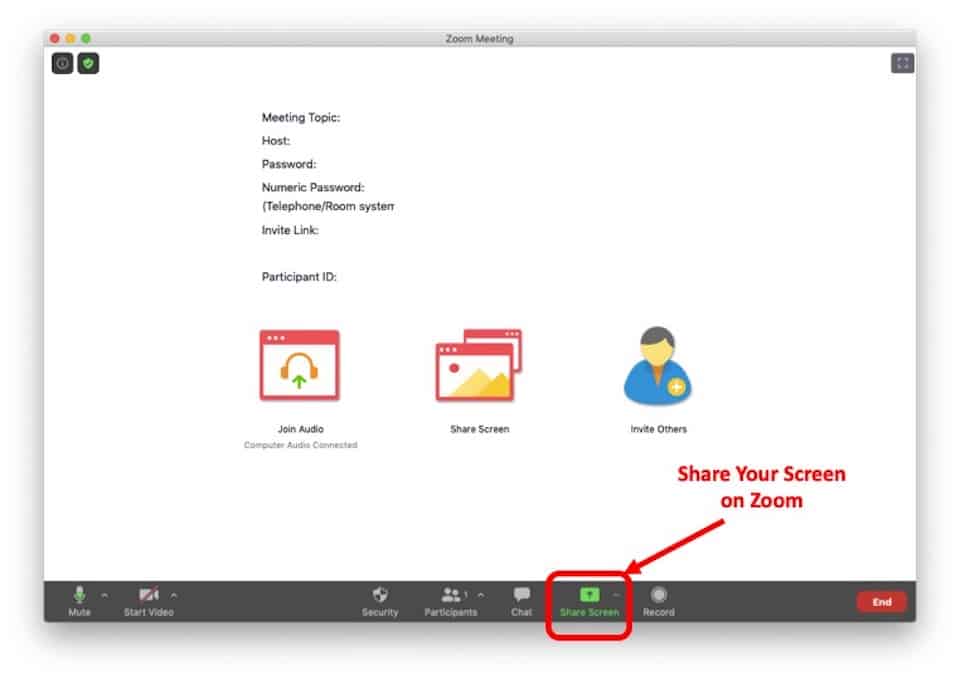Click the Invite Others person icon

658,365
